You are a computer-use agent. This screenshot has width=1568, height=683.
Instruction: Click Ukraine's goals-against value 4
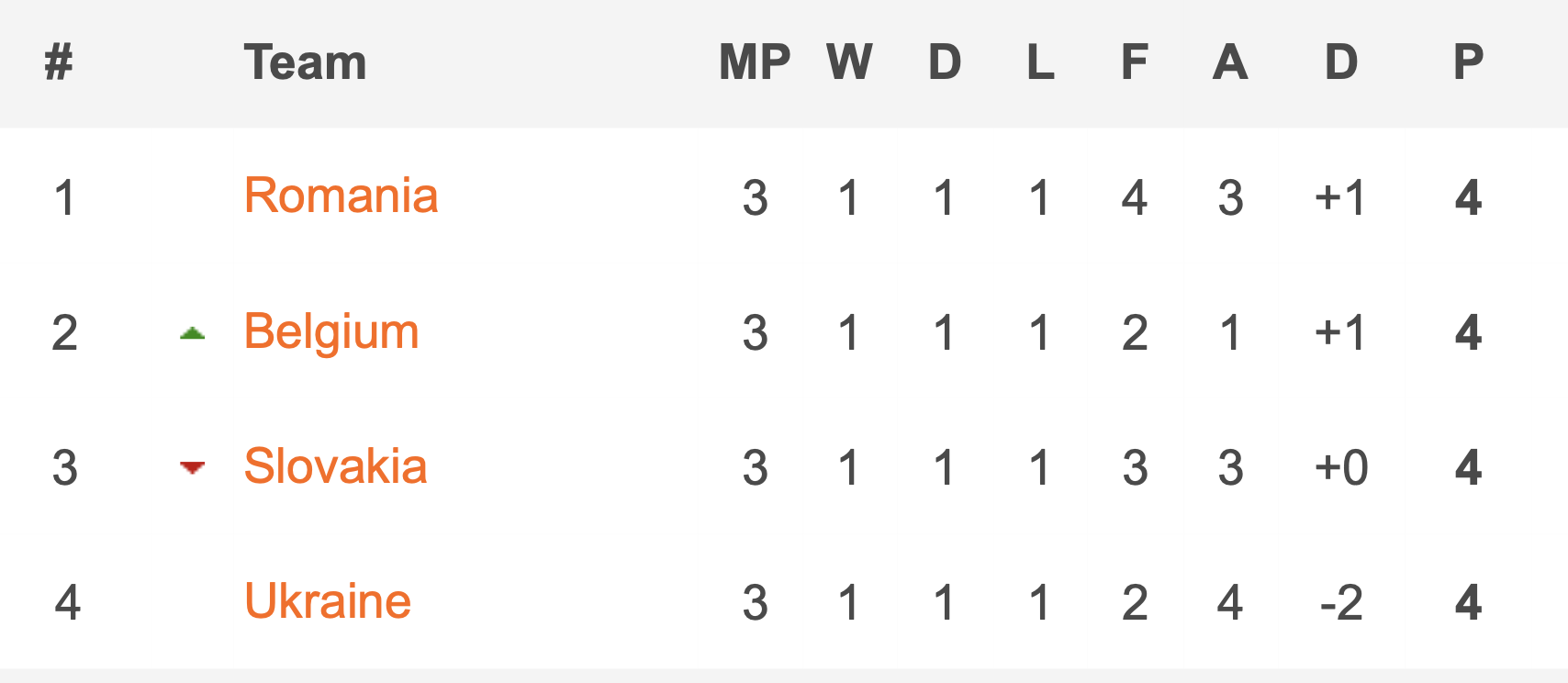point(1230,603)
